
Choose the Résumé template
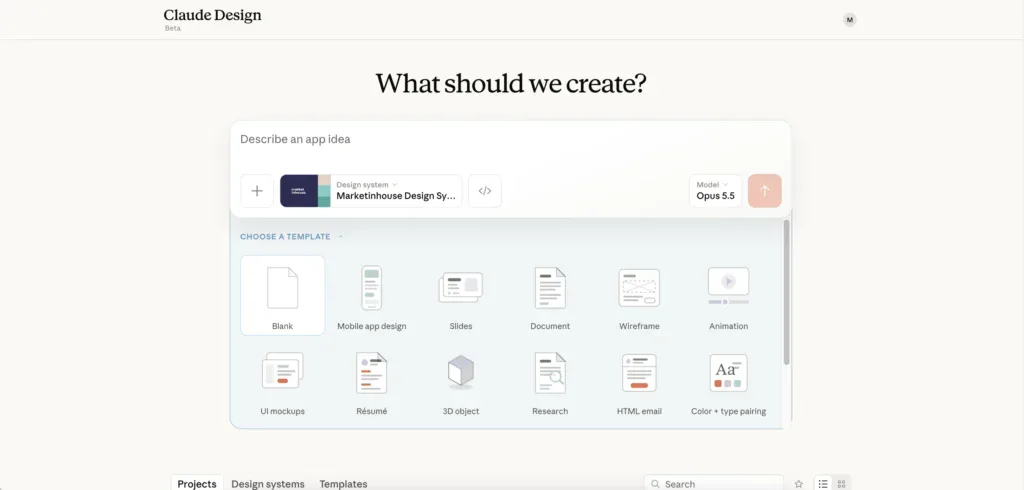point(372,382)
